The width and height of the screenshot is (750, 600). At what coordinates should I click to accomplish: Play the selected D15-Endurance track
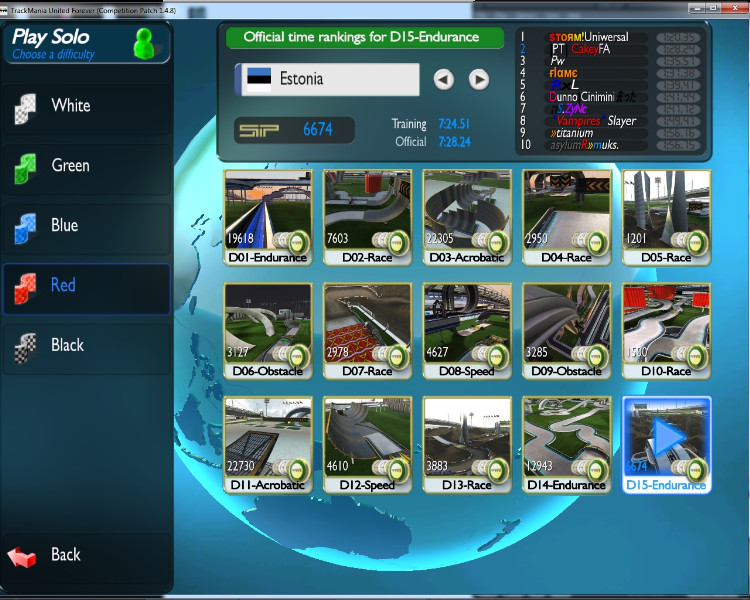click(x=666, y=437)
